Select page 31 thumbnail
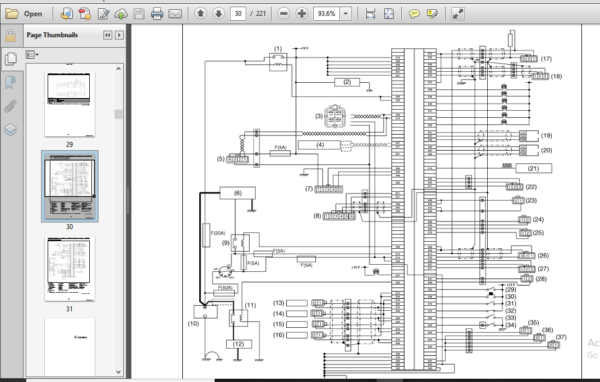The width and height of the screenshot is (600, 382). click(x=69, y=269)
